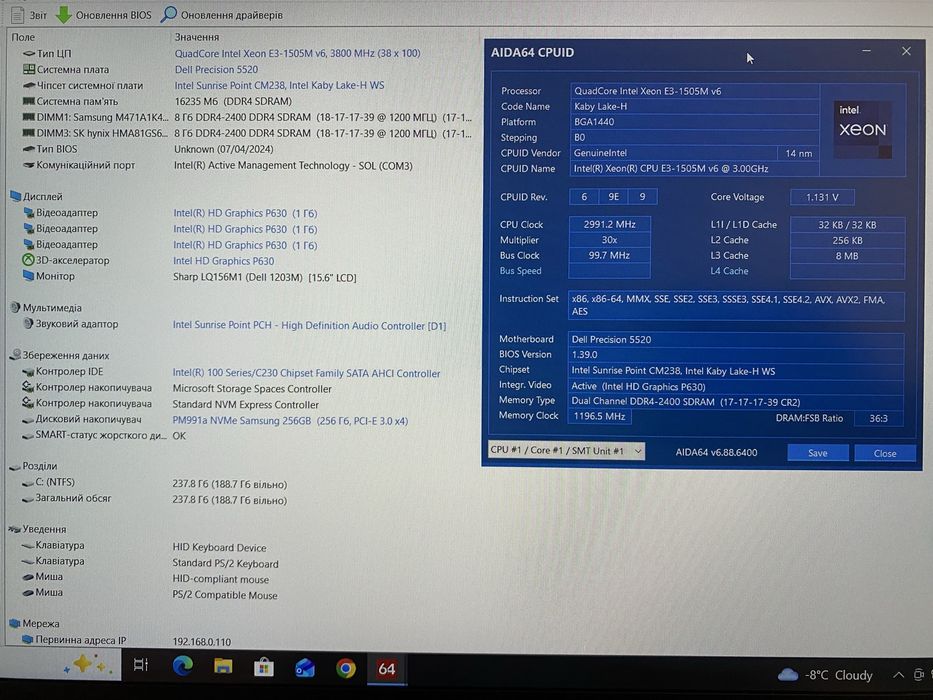Open the Xeon E3-1505M v6 CPU link
The image size is (933, 700).
point(298,53)
